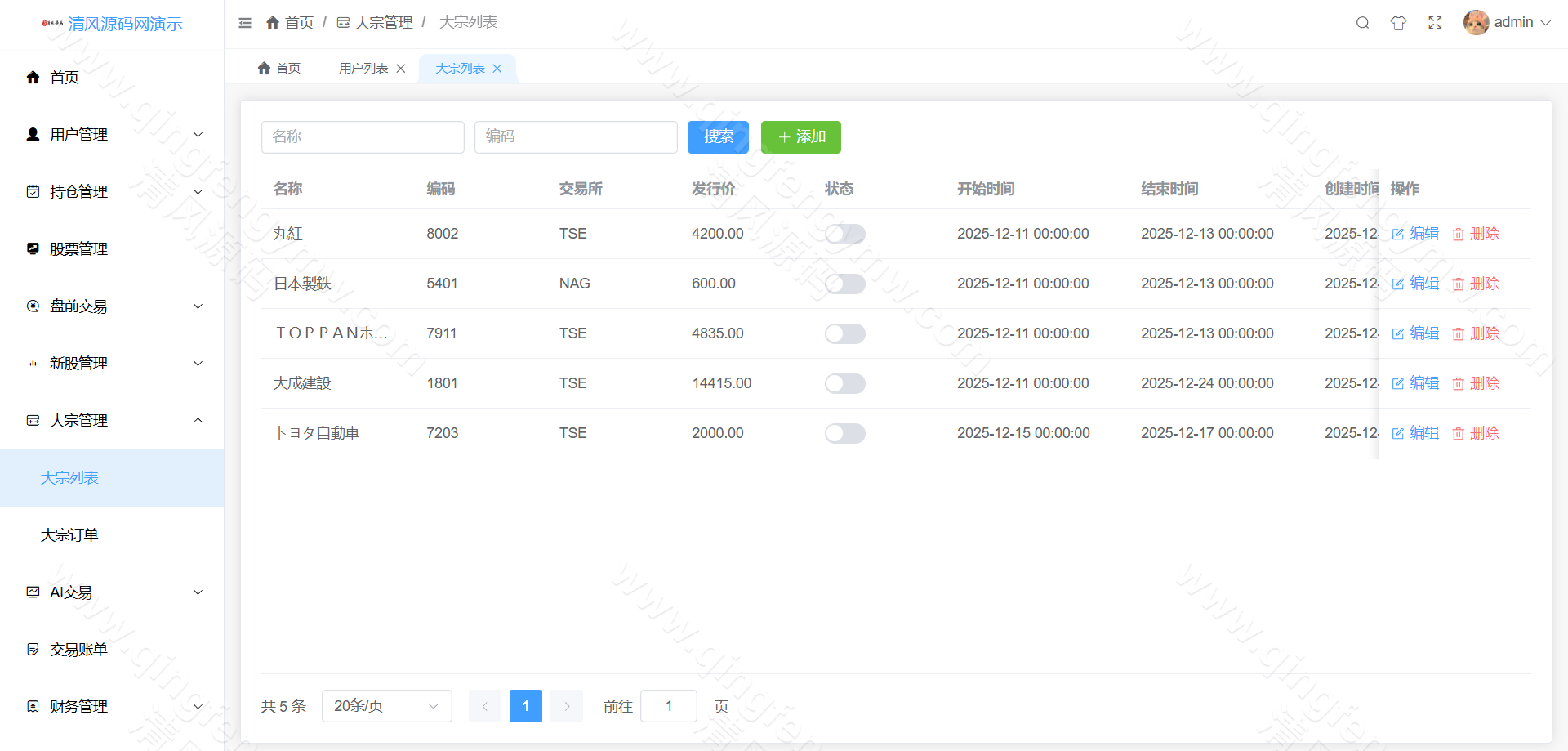Open the header search magnifier icon

pyautogui.click(x=1362, y=23)
